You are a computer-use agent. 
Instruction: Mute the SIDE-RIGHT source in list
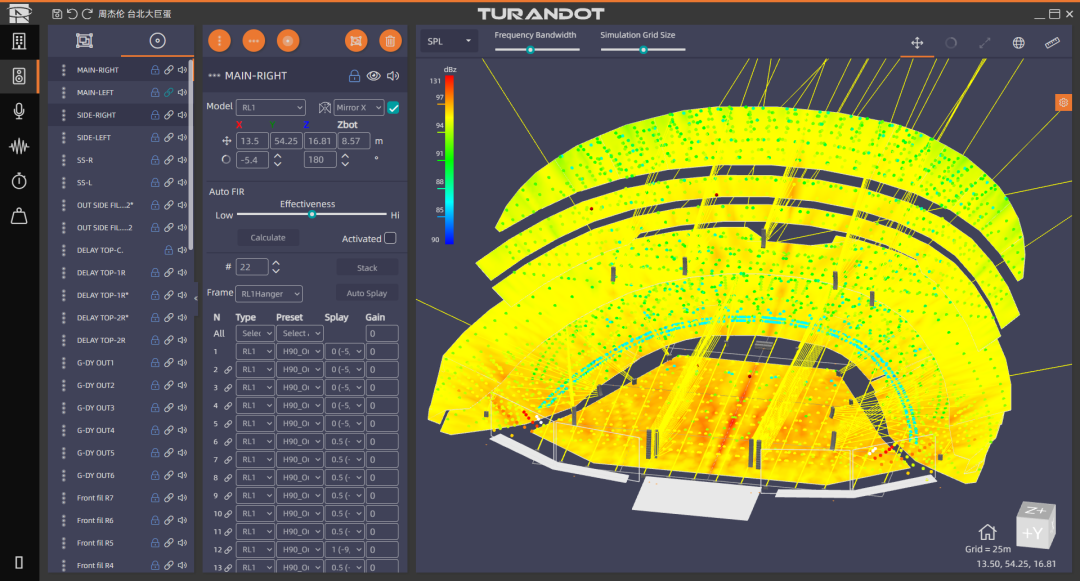point(183,115)
